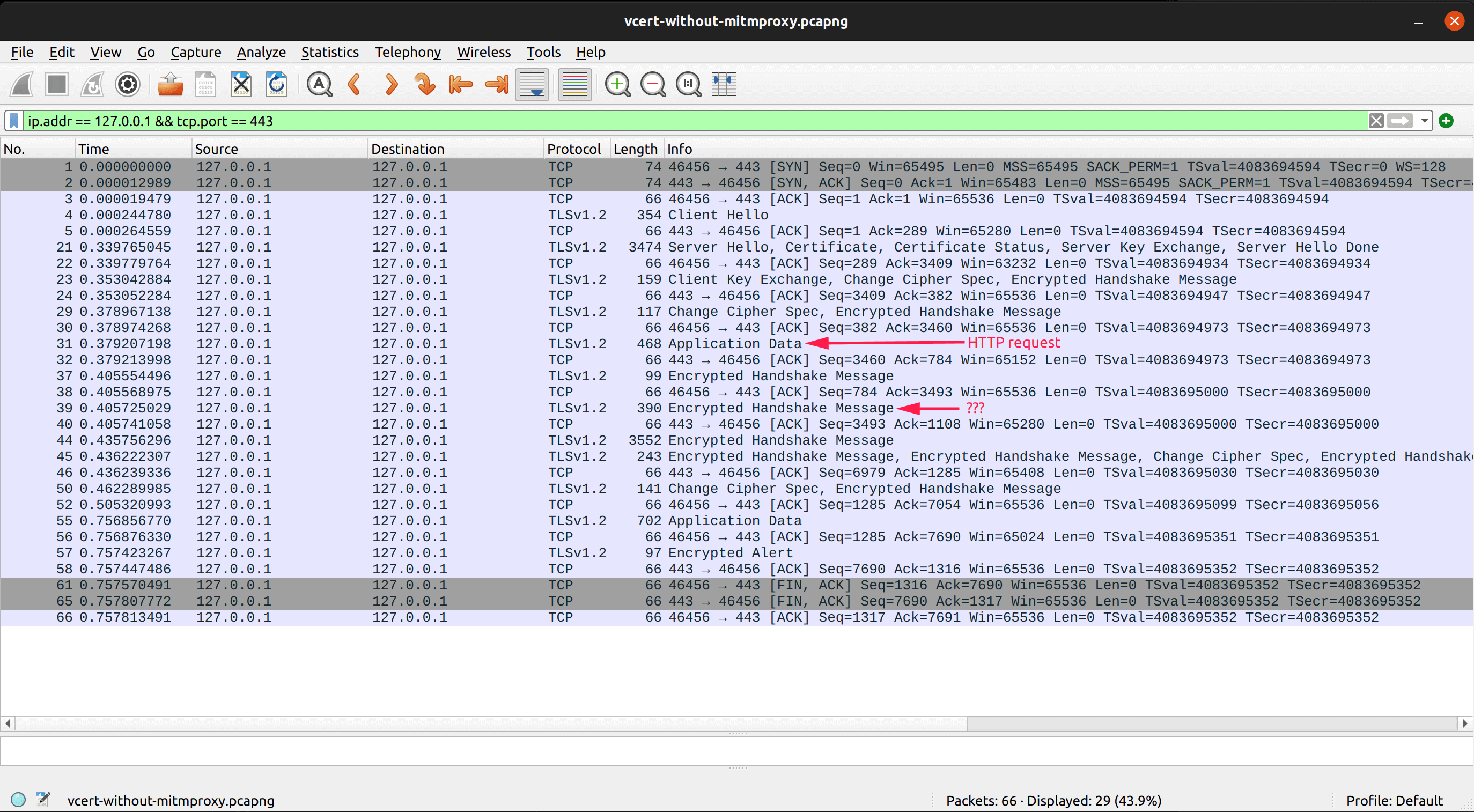Viewport: 1474px width, 812px height.
Task: Go to previous packet arrow
Action: click(355, 85)
